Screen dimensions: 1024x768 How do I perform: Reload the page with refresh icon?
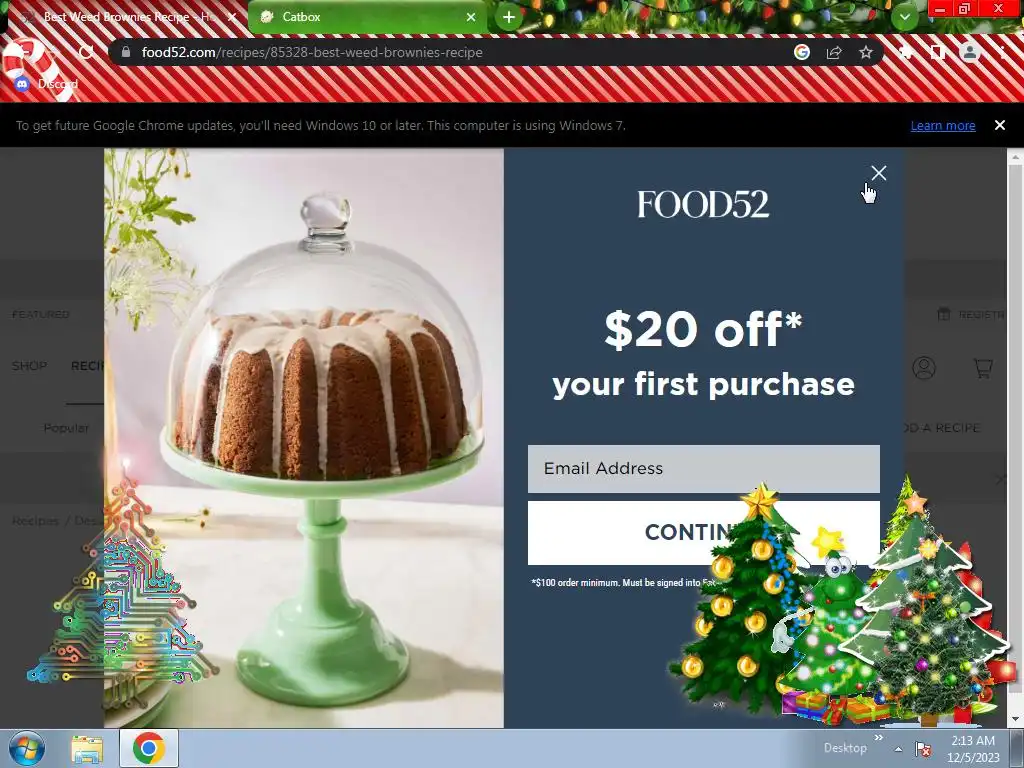click(x=86, y=52)
